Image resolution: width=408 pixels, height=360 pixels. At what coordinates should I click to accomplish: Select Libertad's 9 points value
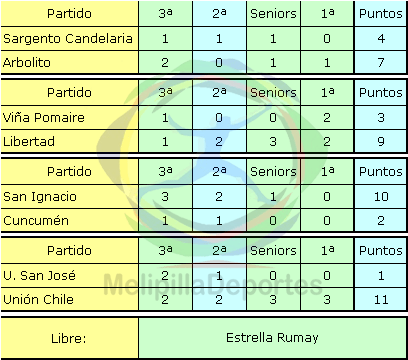pos(381,141)
